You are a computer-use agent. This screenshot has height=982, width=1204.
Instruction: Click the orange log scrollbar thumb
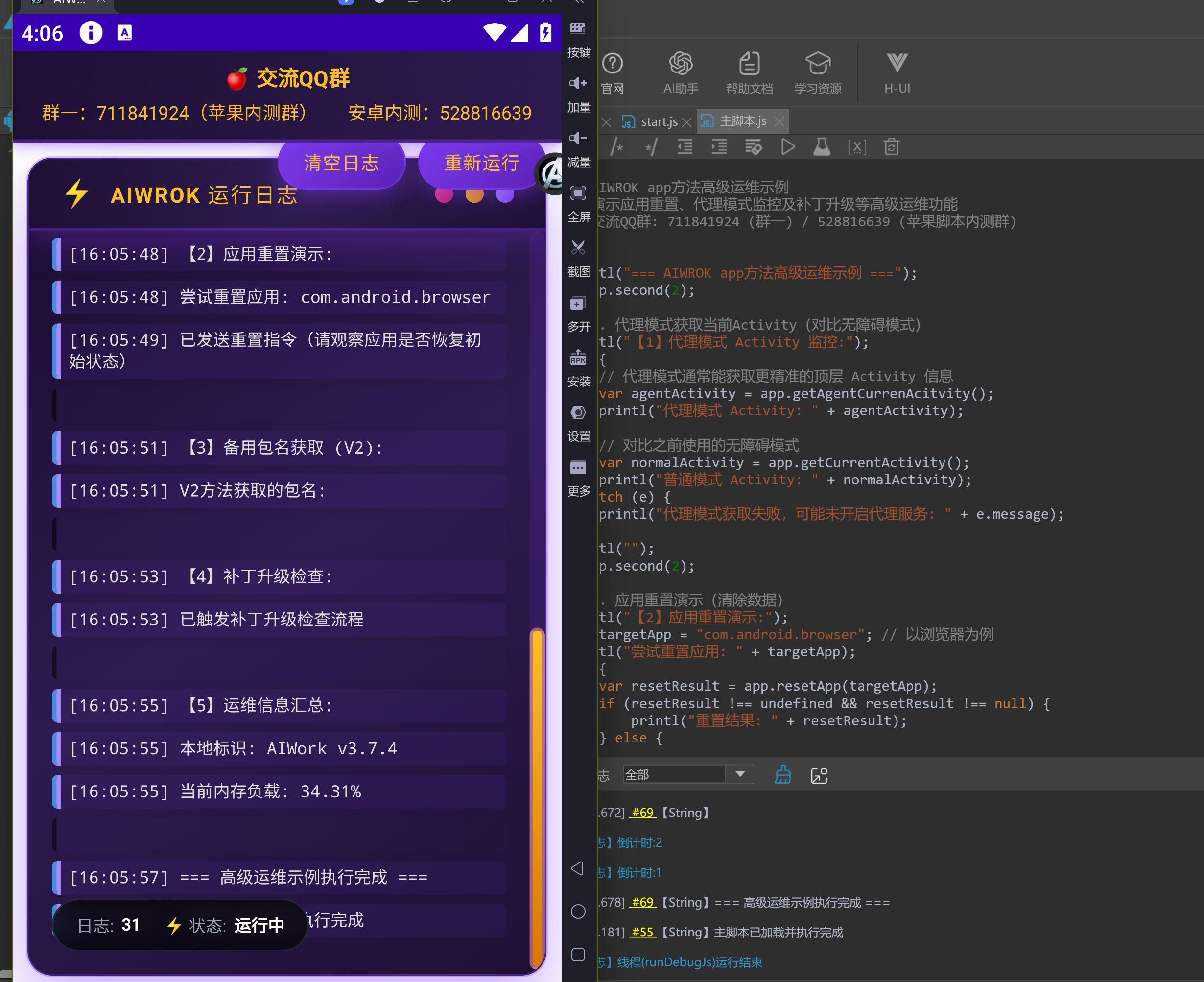tap(537, 798)
